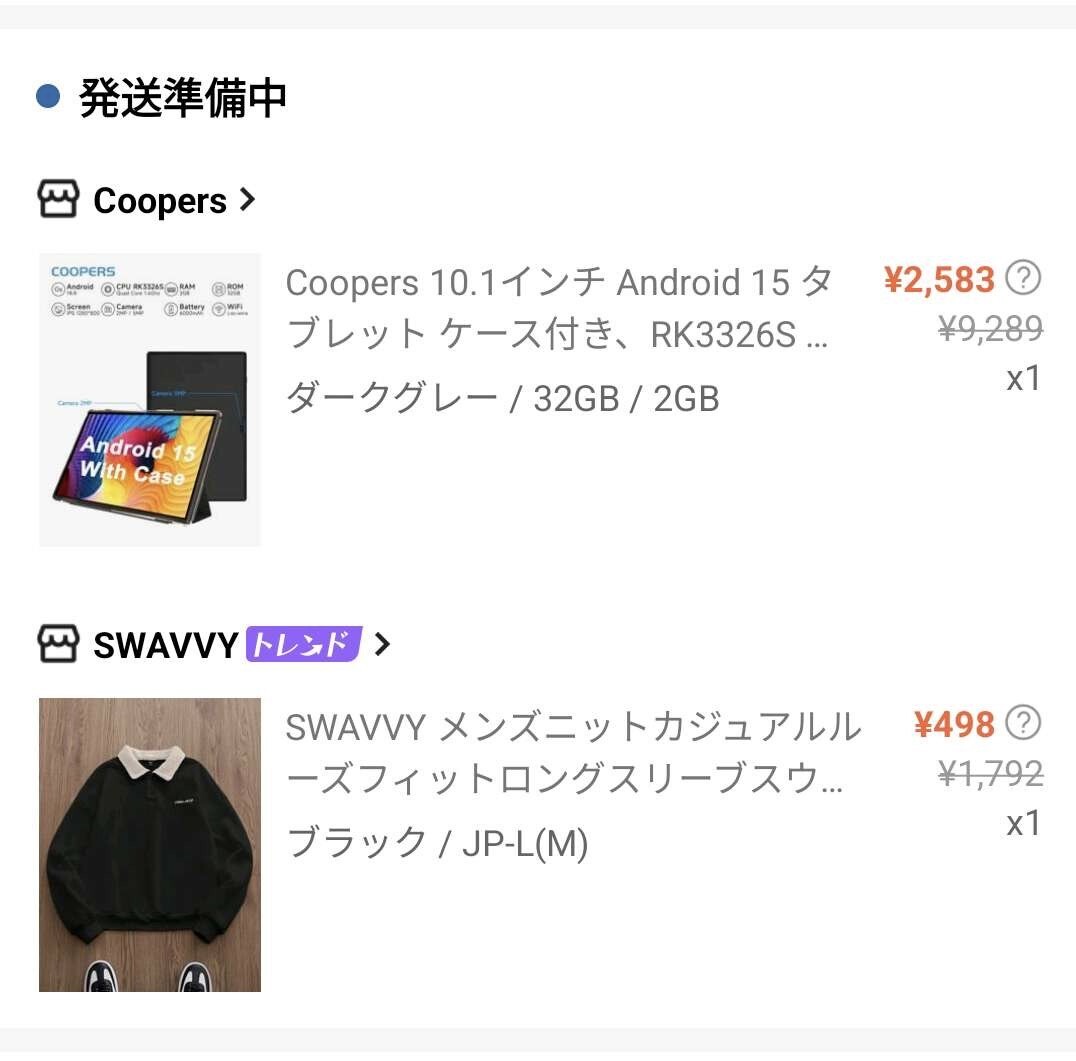This screenshot has width=1076, height=1061.
Task: Expand Coopers store chevron arrow
Action: pyautogui.click(x=247, y=200)
